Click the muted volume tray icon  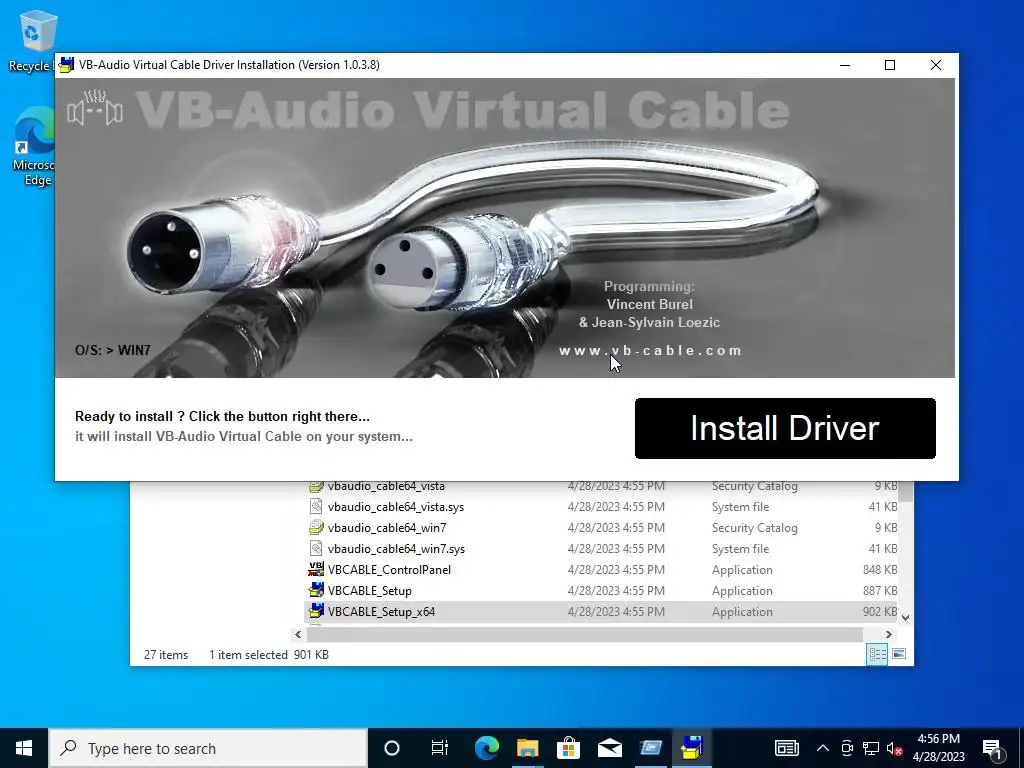tap(894, 748)
